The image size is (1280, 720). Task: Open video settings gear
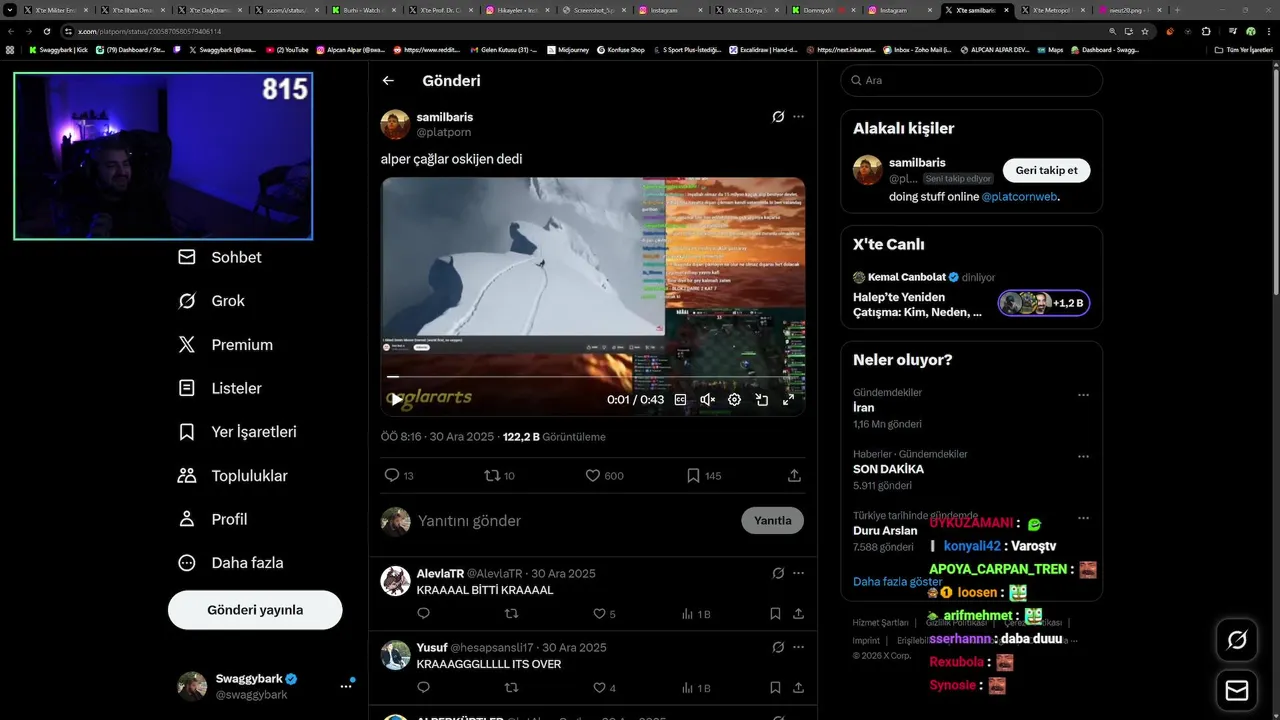tap(734, 399)
